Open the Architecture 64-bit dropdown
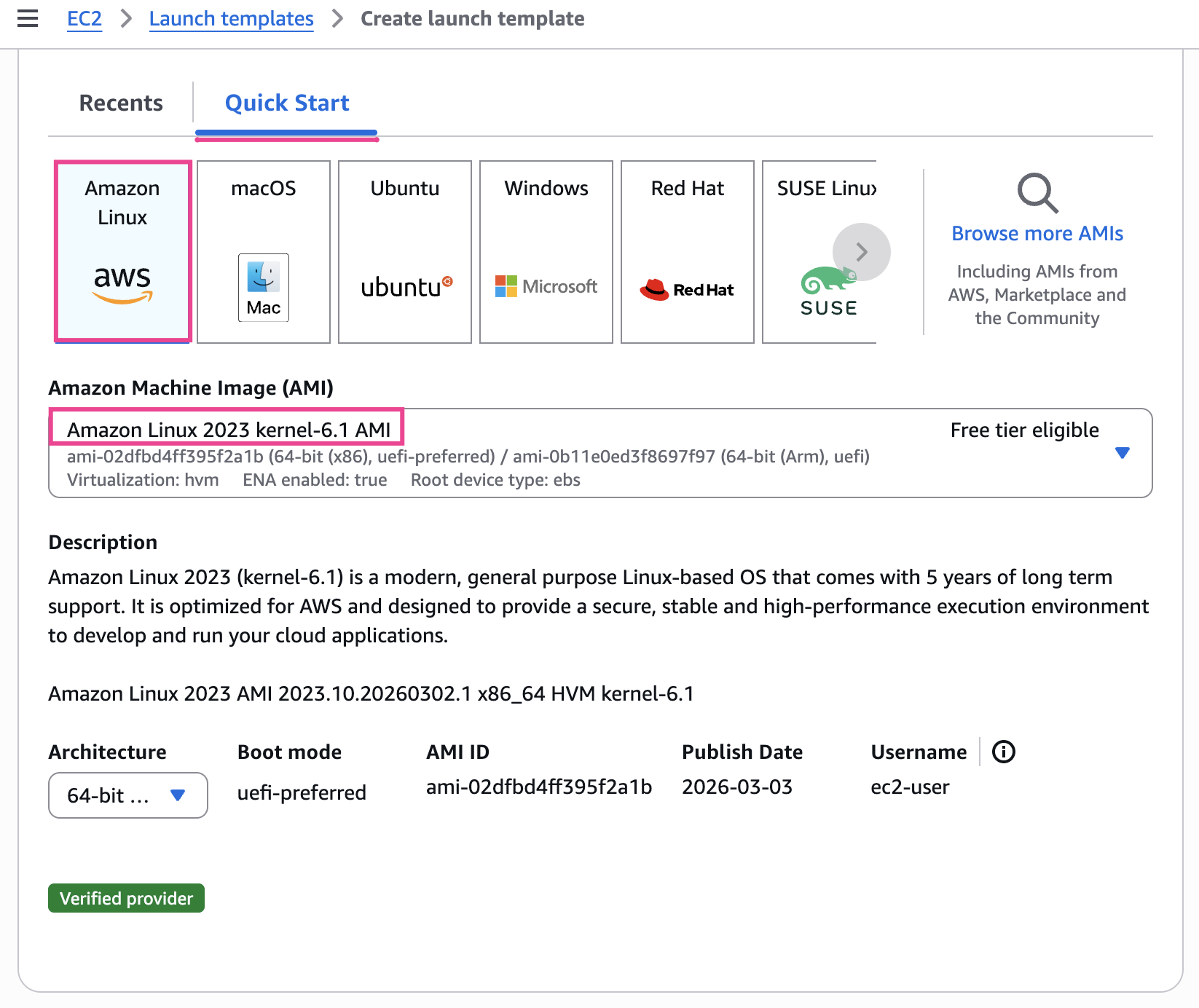Viewport: 1199px width, 1008px height. click(127, 795)
